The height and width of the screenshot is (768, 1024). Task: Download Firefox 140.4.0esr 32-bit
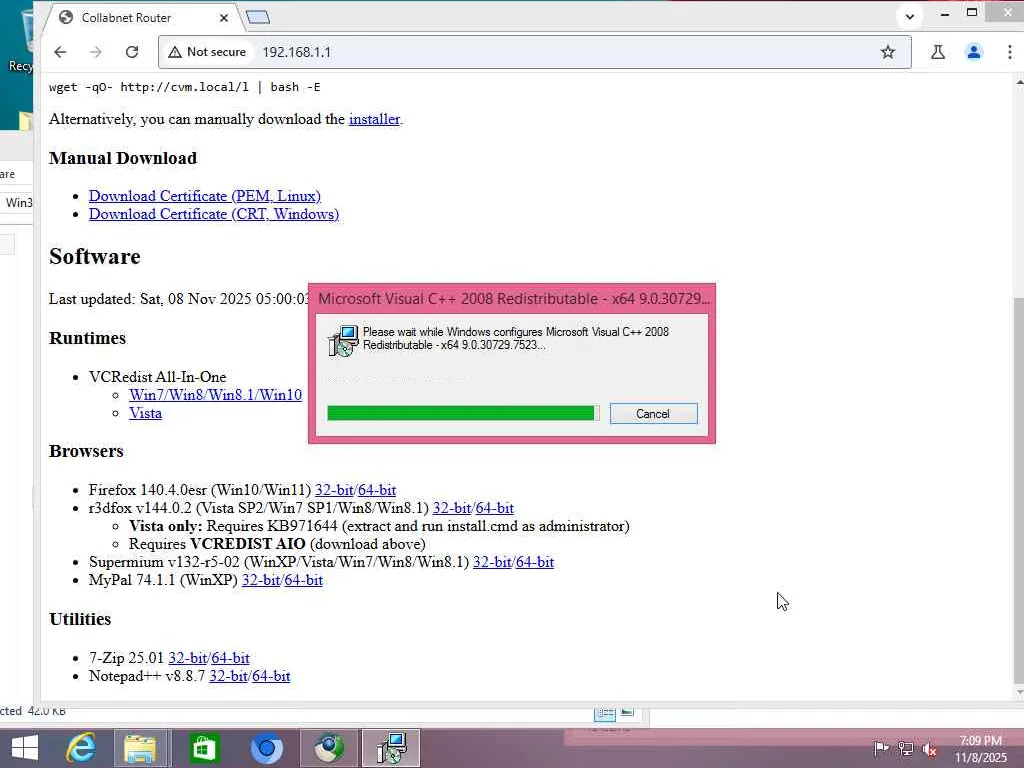click(x=334, y=490)
